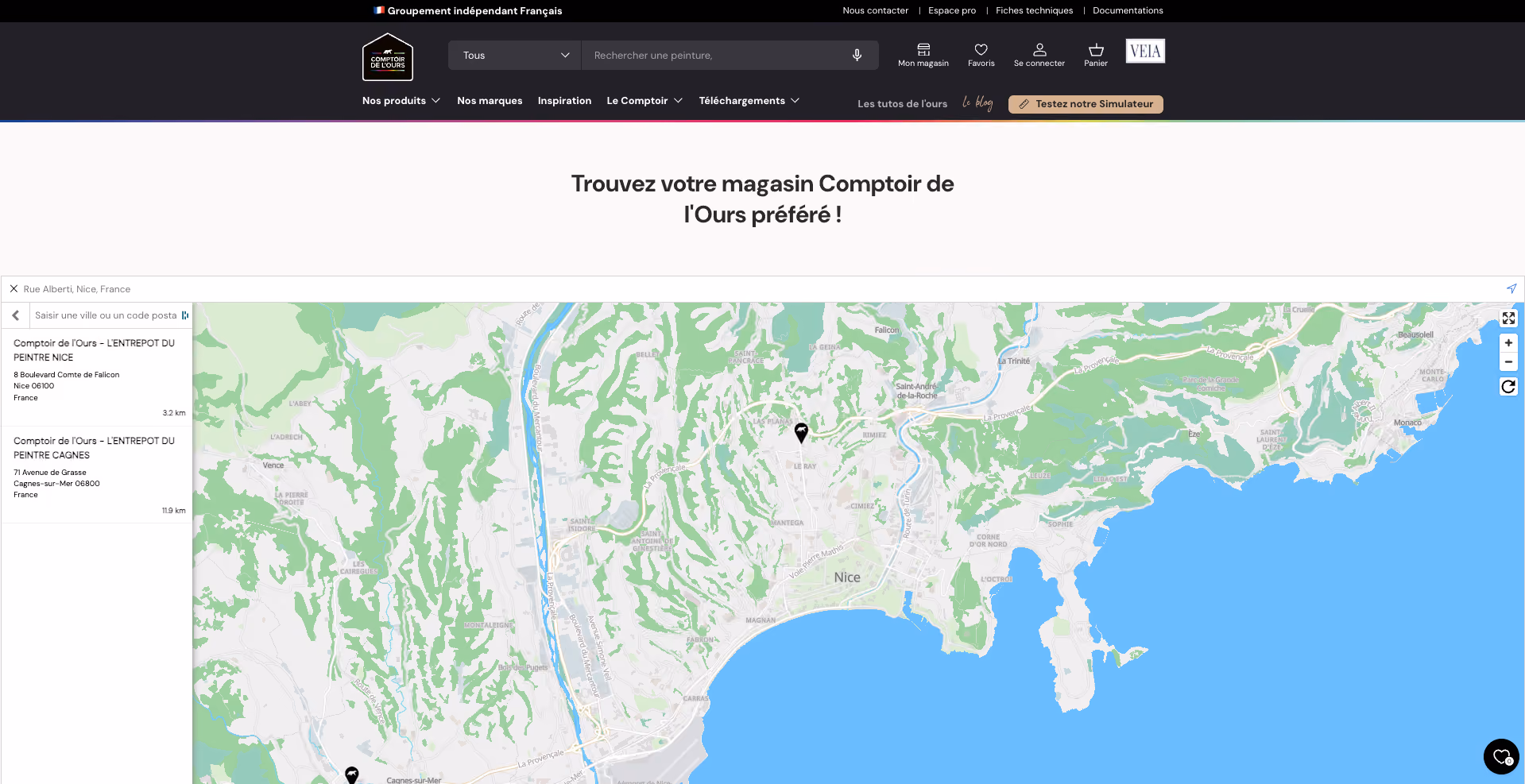Viewport: 1525px width, 784px height.
Task: Open the Tous category dropdown
Action: click(x=515, y=55)
